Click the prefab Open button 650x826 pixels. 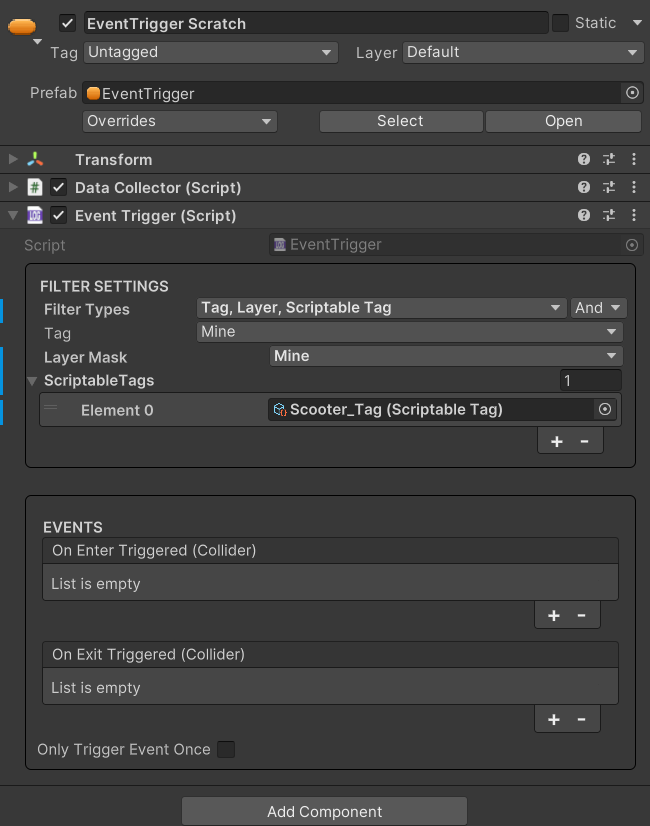pyautogui.click(x=564, y=121)
